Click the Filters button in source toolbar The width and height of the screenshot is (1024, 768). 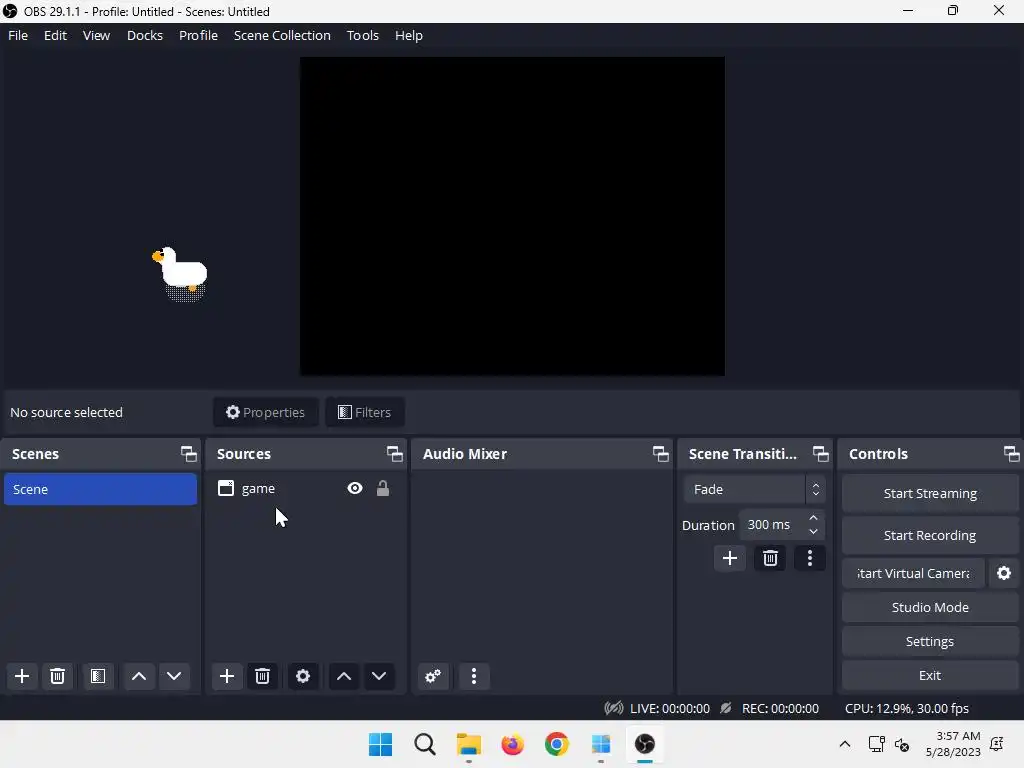[x=365, y=412]
